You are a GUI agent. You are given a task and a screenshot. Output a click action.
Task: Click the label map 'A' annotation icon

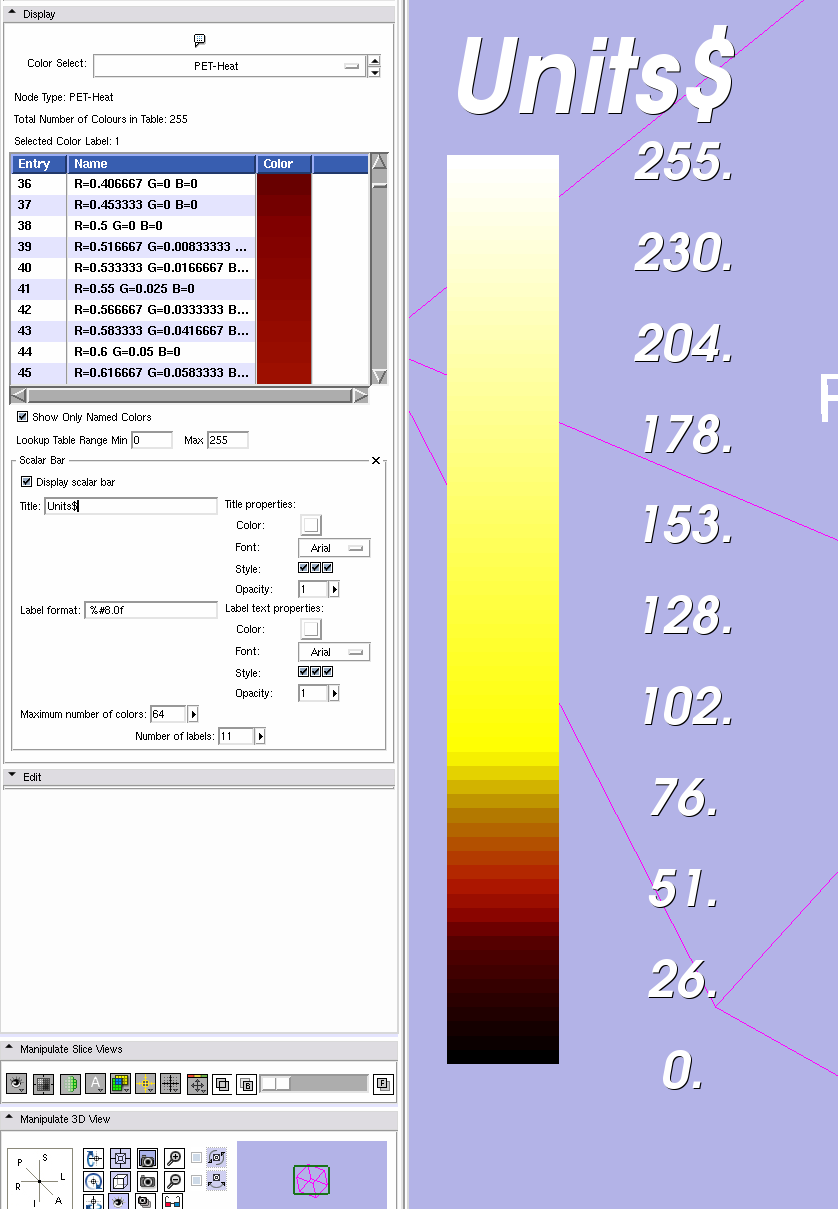pos(95,1083)
